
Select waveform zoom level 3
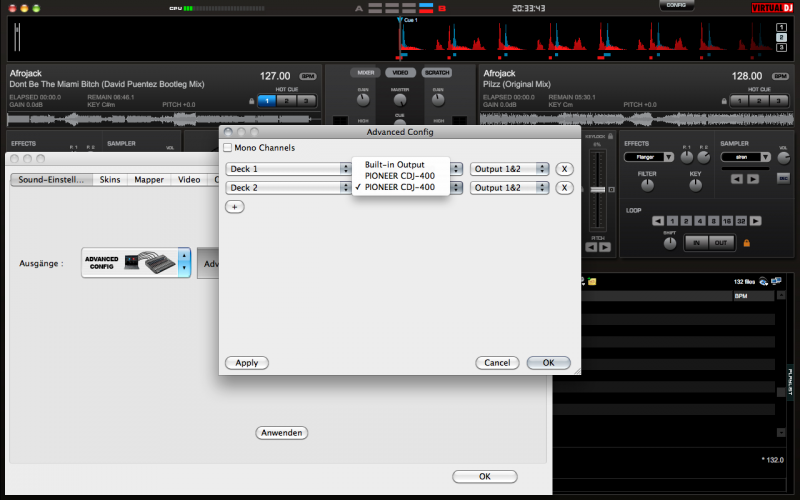point(781,47)
